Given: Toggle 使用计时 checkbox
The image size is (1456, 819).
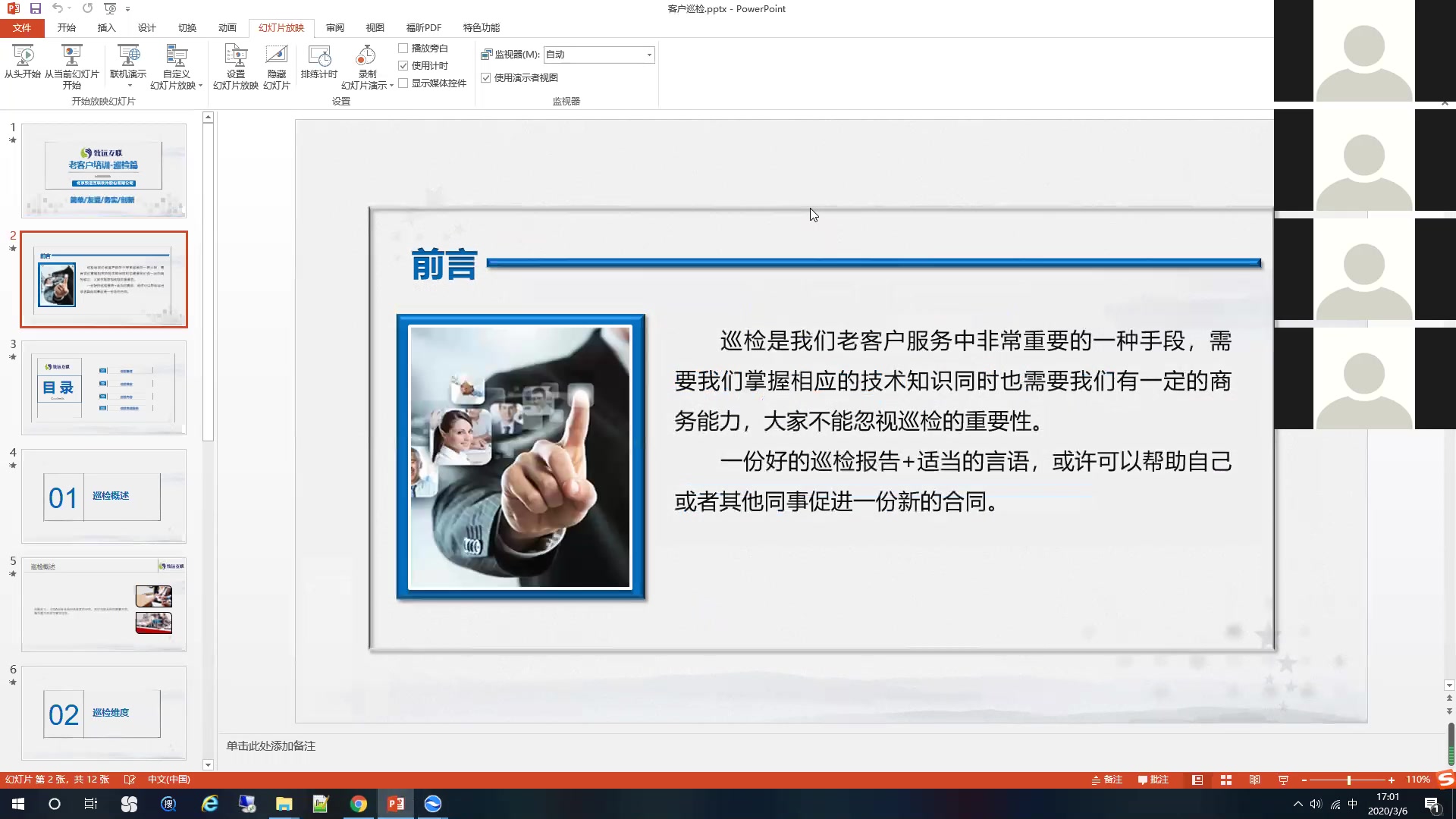Looking at the screenshot, I should [x=403, y=65].
